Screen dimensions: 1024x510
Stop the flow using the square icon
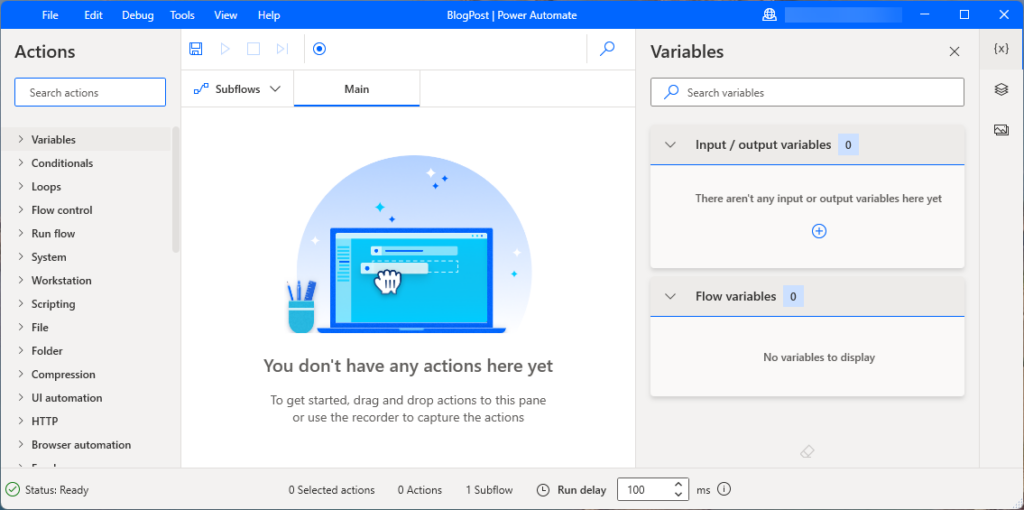253,49
